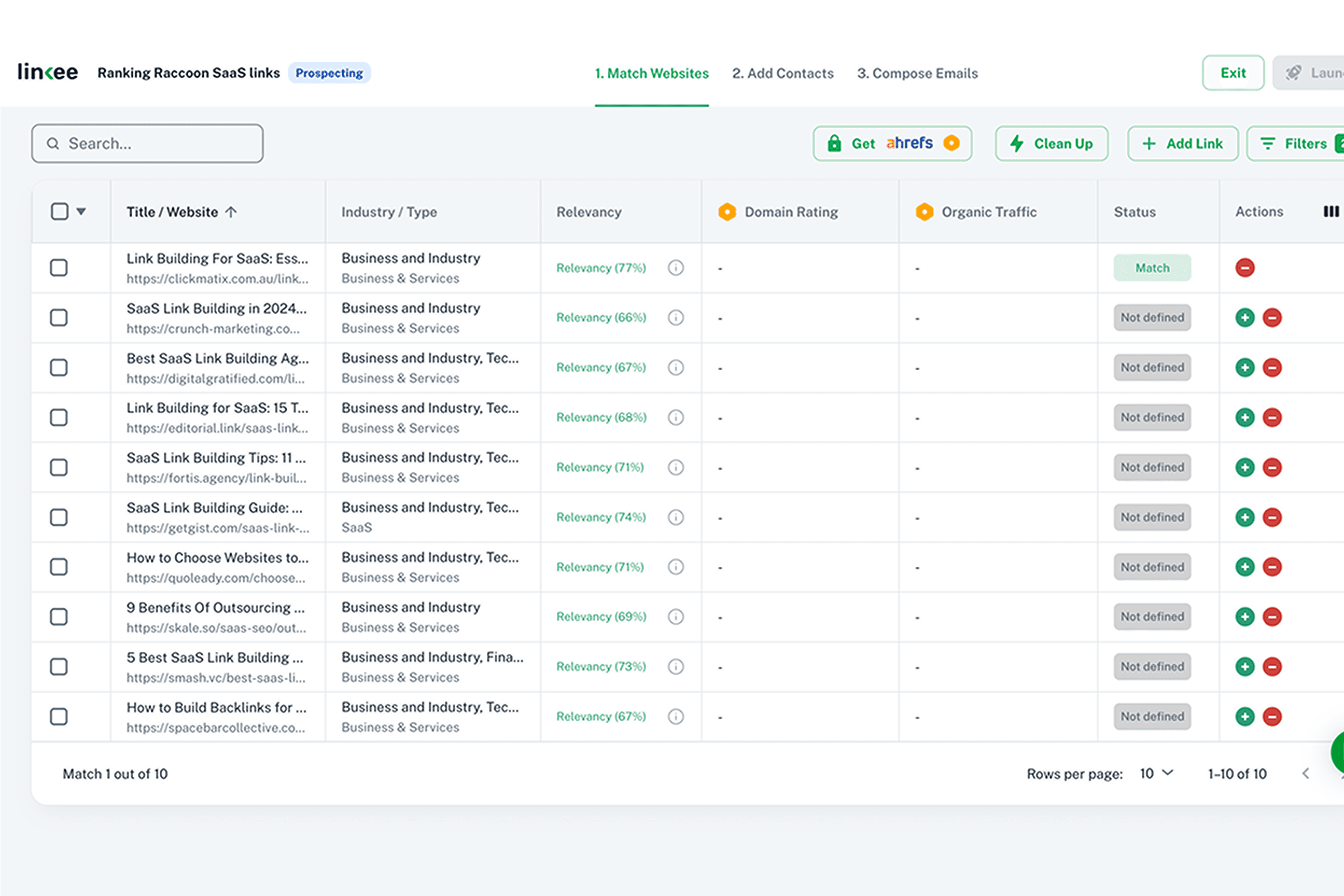Click previous page arrow in pagination
The image size is (1344, 896).
pos(1306,774)
